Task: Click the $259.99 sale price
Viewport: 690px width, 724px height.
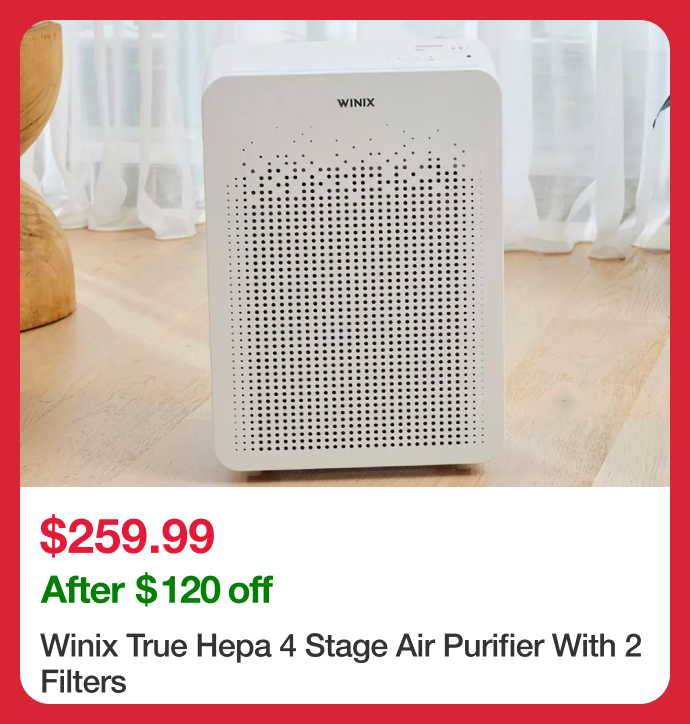Action: point(127,536)
